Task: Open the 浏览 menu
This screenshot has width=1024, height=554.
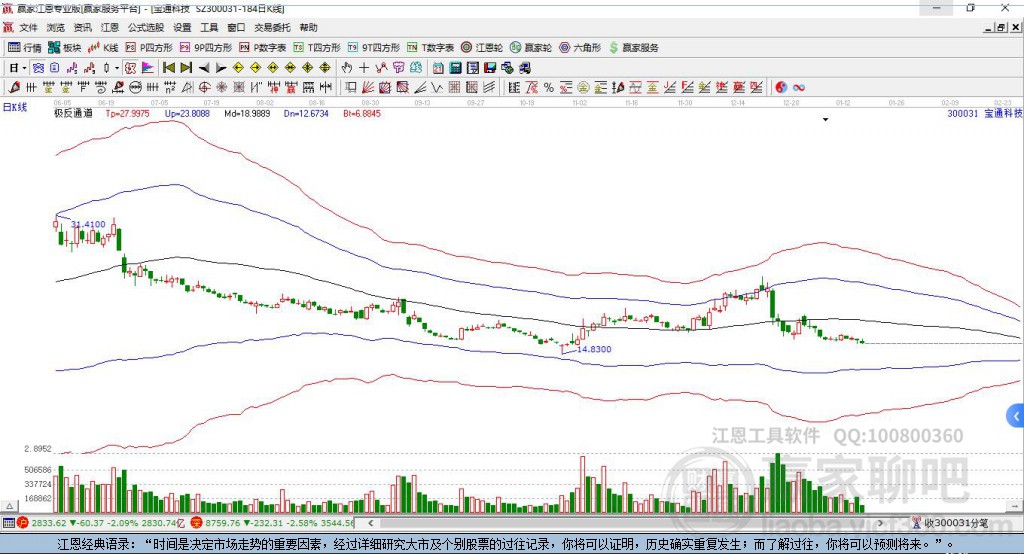Action: click(56, 27)
